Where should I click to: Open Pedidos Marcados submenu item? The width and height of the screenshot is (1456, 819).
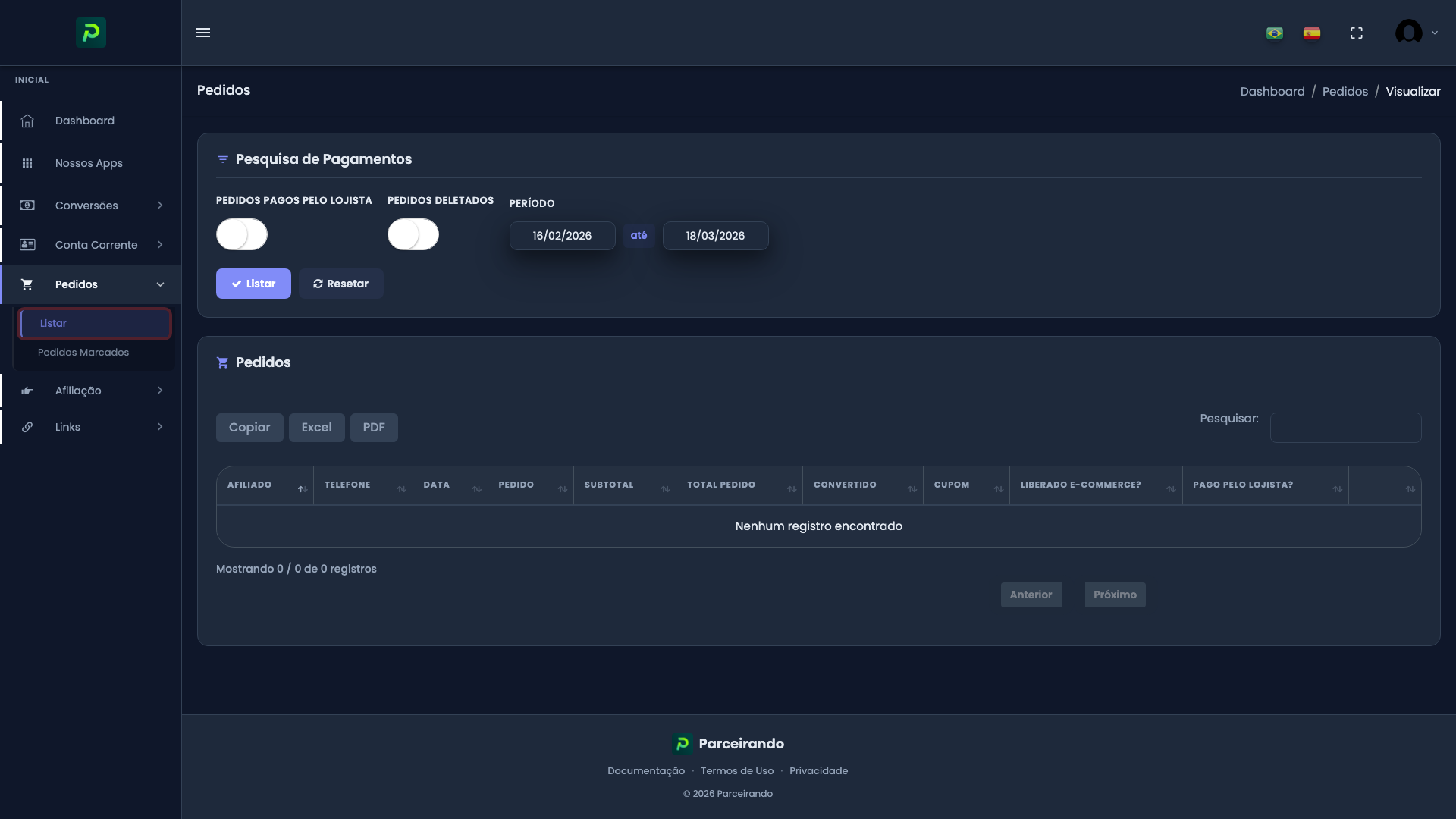point(83,353)
